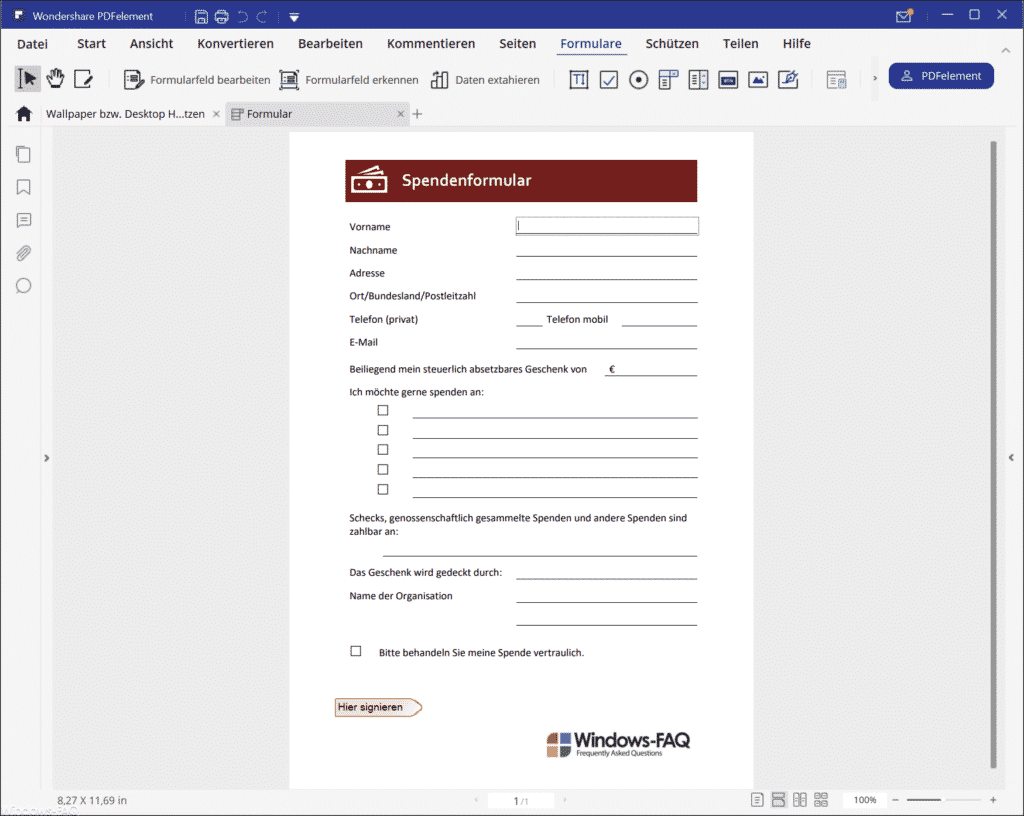Open the mail notification icon

[x=904, y=16]
